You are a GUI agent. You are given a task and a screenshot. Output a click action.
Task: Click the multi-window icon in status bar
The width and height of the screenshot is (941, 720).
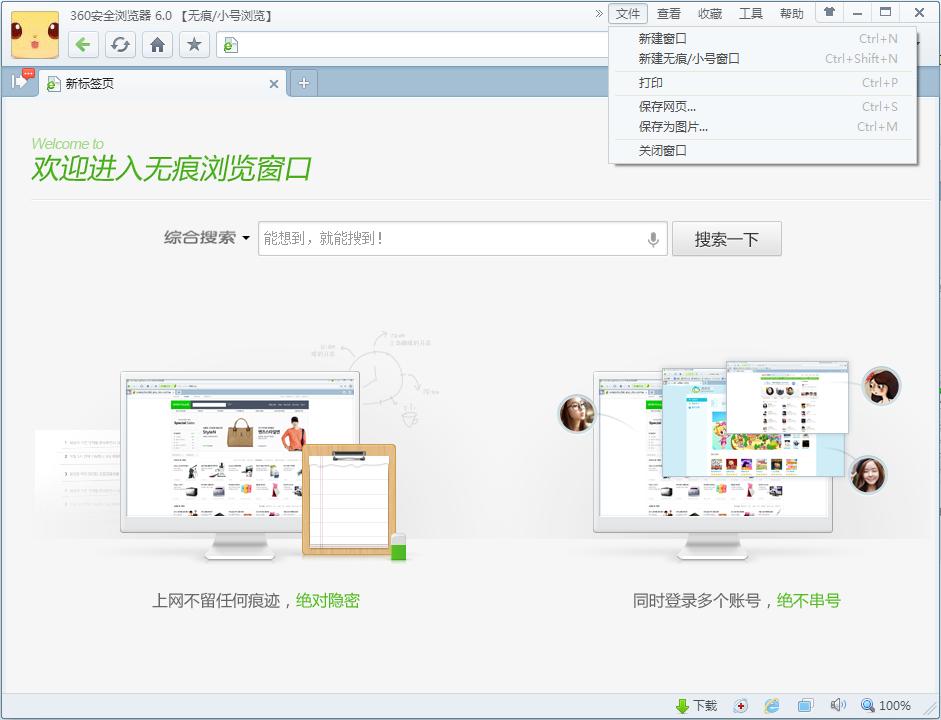coord(805,706)
